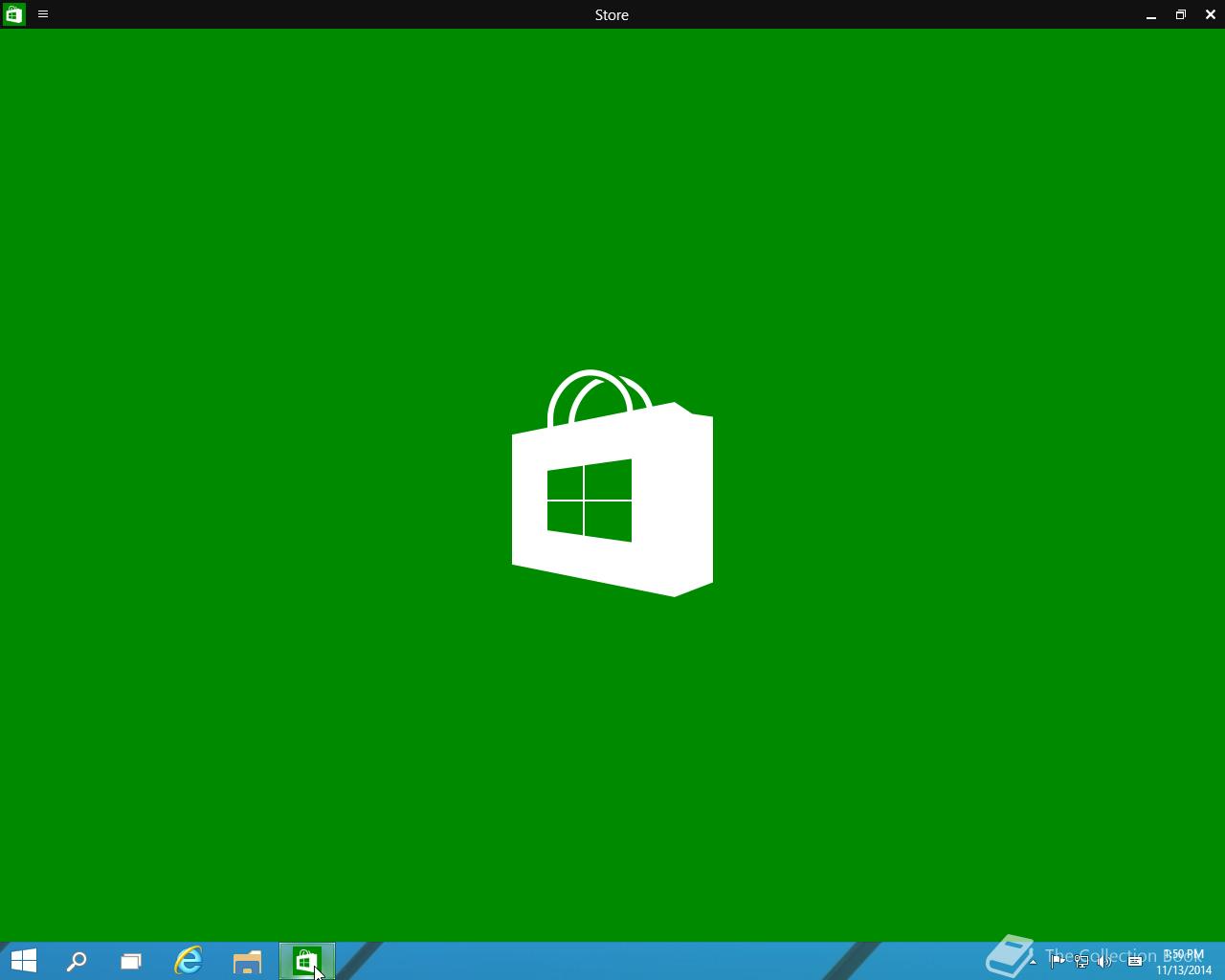Restore down the Store window

(1181, 14)
